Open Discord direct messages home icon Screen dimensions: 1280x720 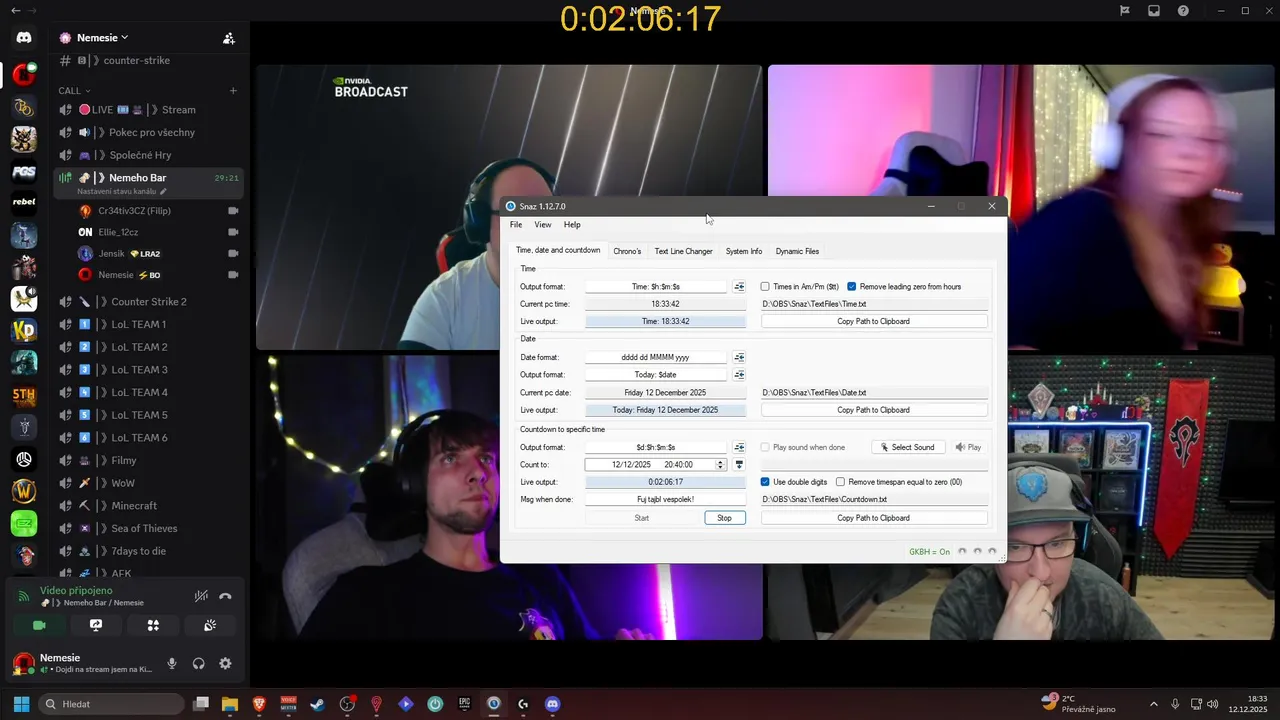tap(24, 38)
